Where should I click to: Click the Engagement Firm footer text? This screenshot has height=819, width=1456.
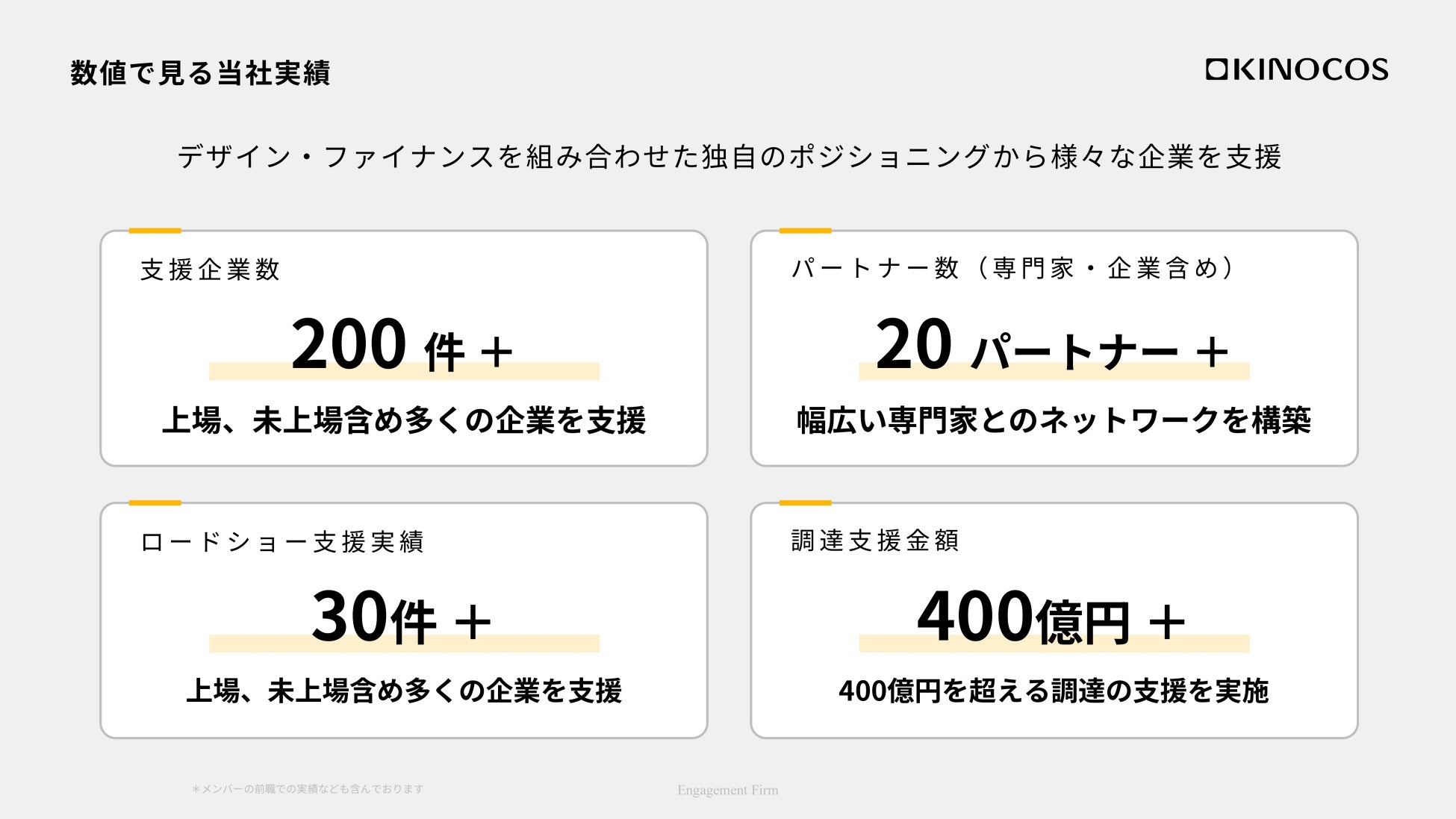pos(727,790)
